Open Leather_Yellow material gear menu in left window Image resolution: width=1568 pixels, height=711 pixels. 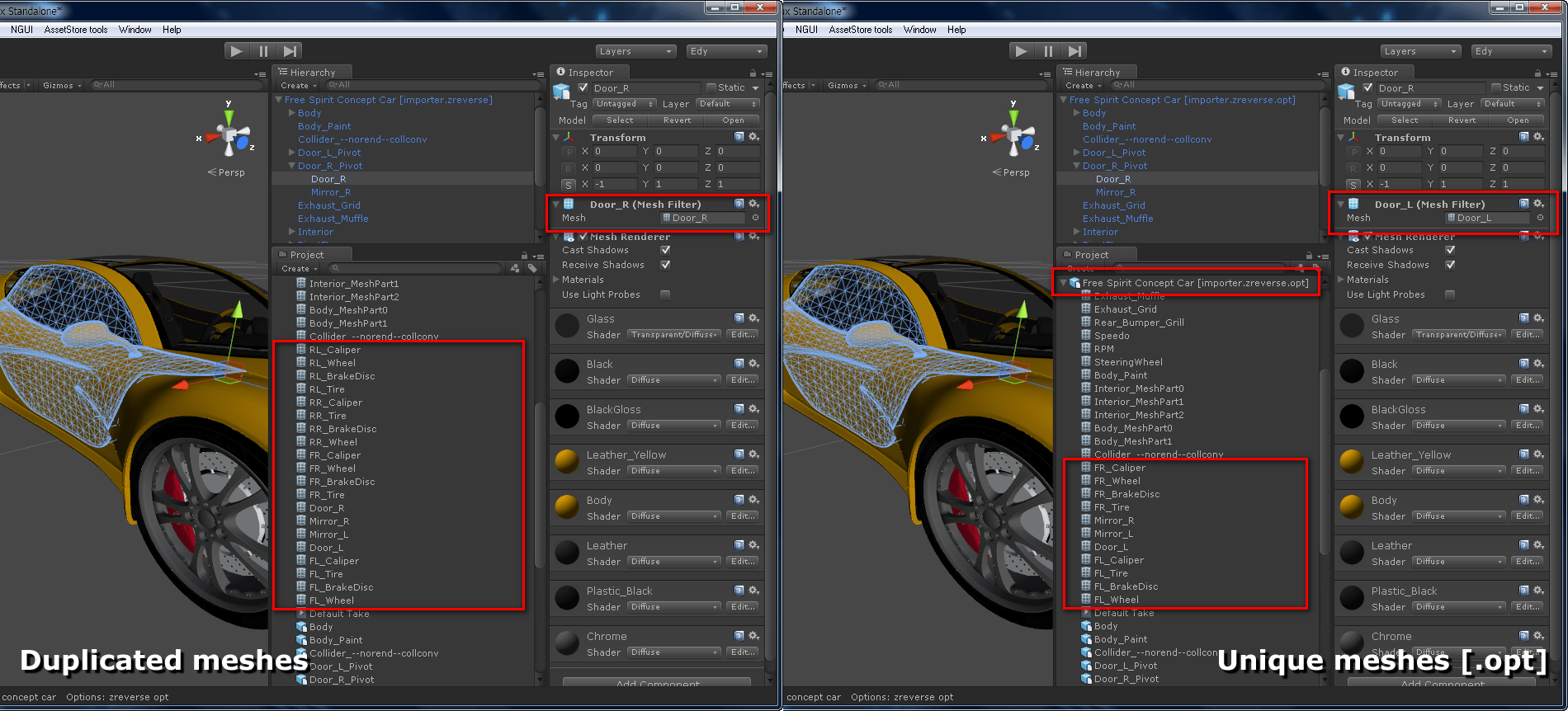point(753,454)
